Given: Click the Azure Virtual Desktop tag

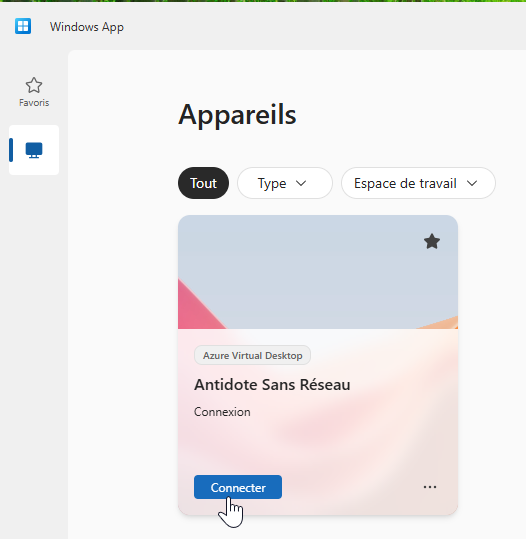Looking at the screenshot, I should (252, 355).
